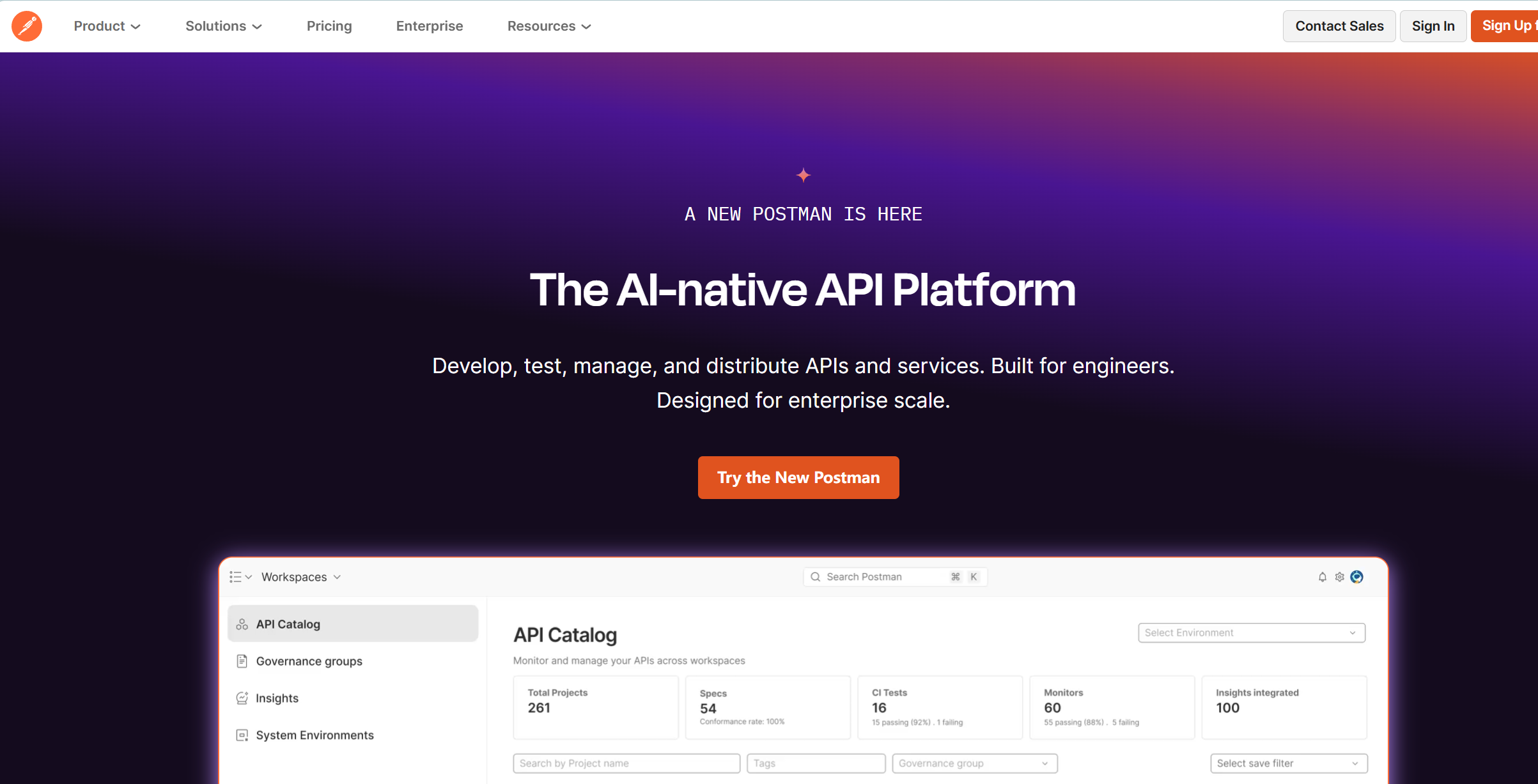Expand the Workspaces dropdown
Image resolution: width=1538 pixels, height=784 pixels.
[x=301, y=577]
